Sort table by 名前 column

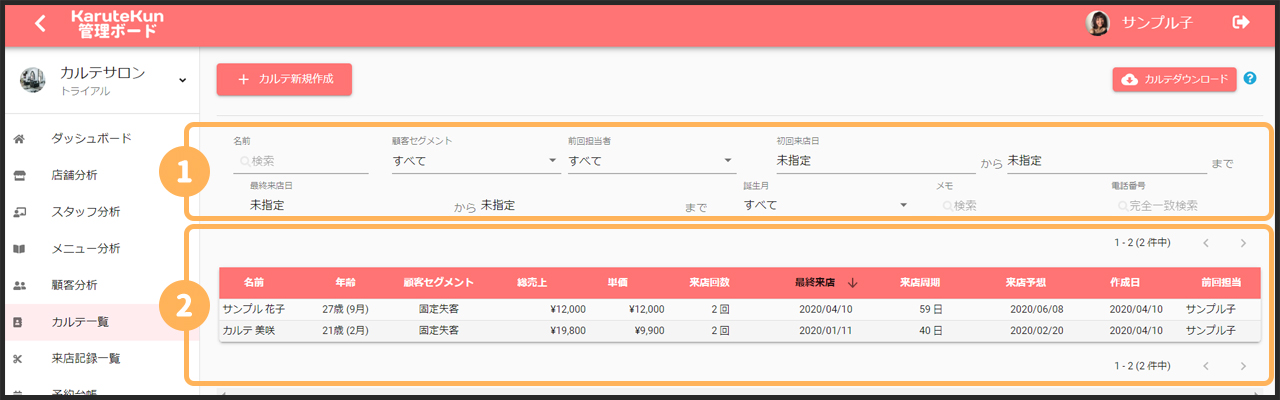click(x=254, y=282)
